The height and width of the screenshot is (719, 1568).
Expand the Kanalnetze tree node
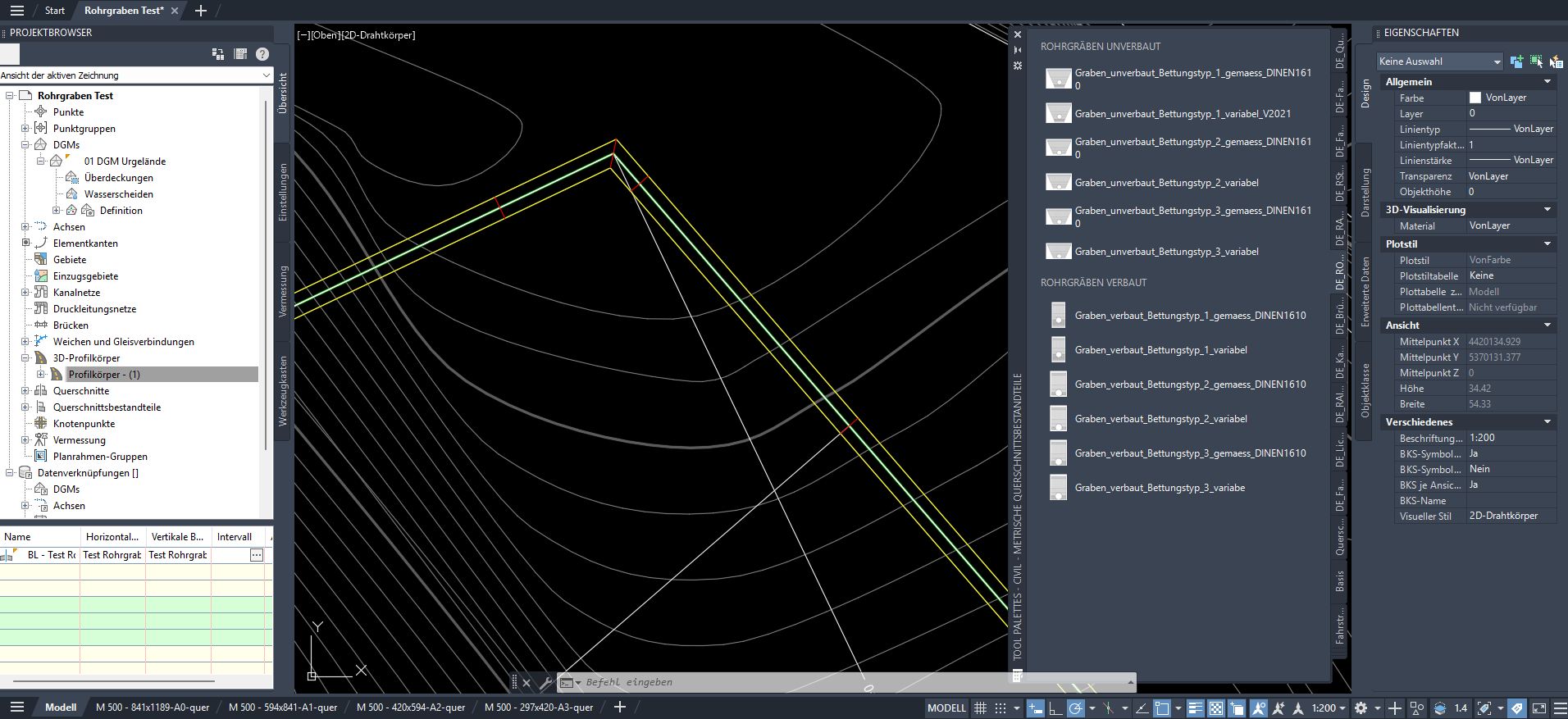pyautogui.click(x=25, y=293)
